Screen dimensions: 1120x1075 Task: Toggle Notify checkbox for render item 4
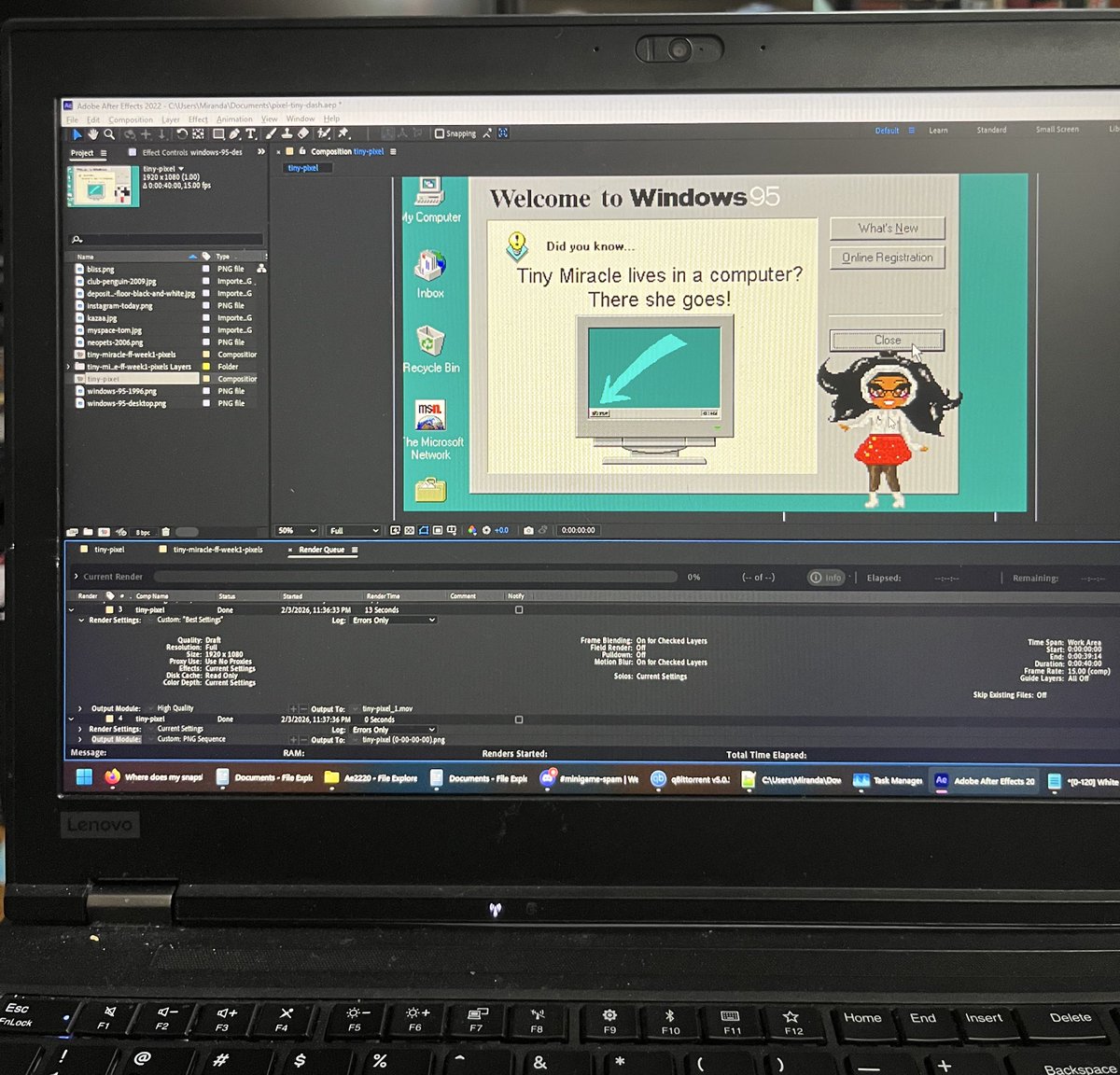pyautogui.click(x=519, y=719)
